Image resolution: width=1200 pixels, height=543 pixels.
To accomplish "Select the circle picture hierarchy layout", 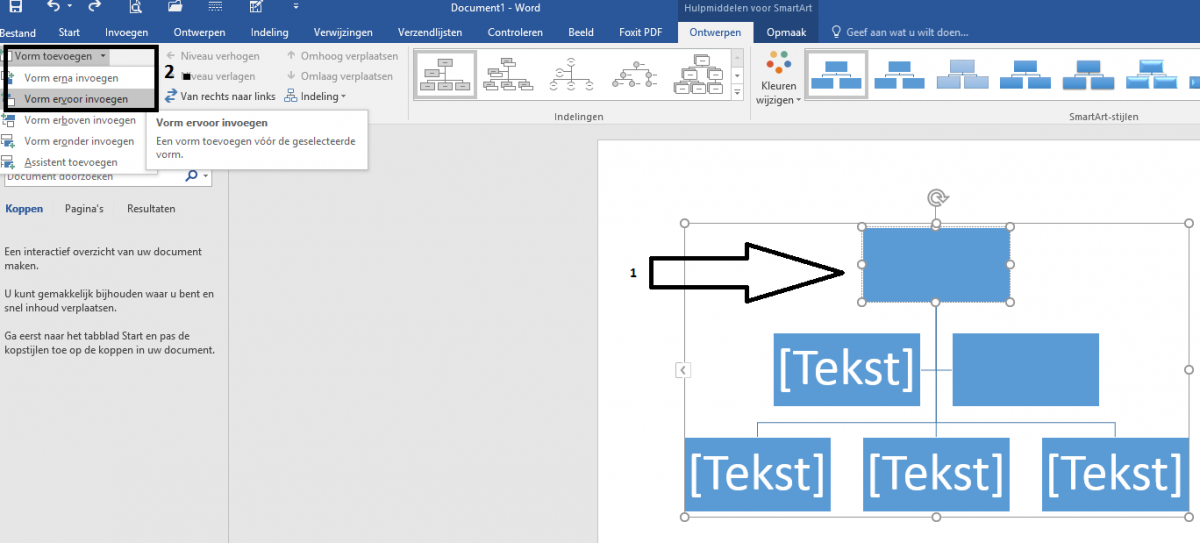I will click(637, 75).
